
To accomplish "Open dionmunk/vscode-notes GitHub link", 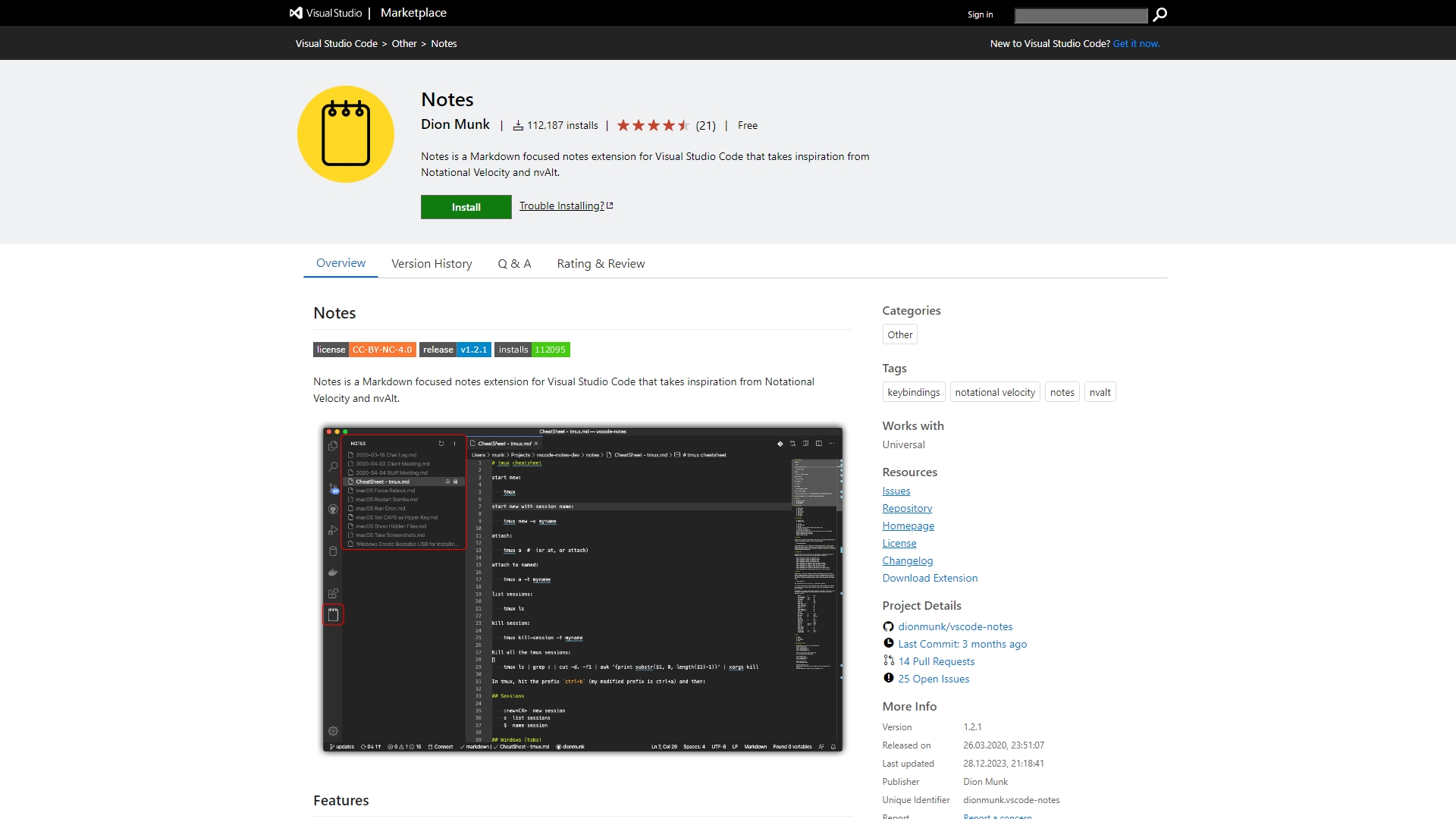I will pos(955,626).
